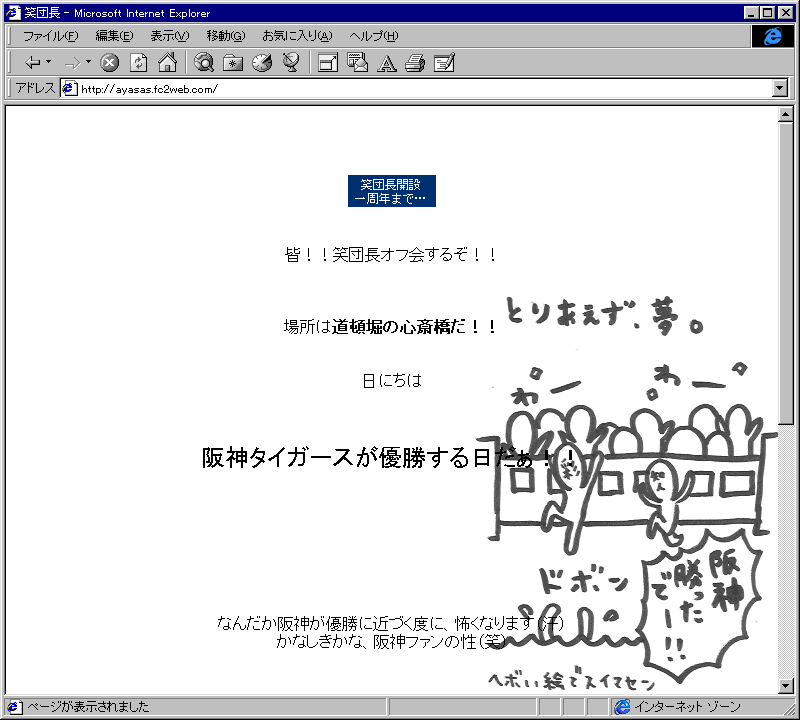Expand the address bar dropdown list
The width and height of the screenshot is (800, 720).
779,89
